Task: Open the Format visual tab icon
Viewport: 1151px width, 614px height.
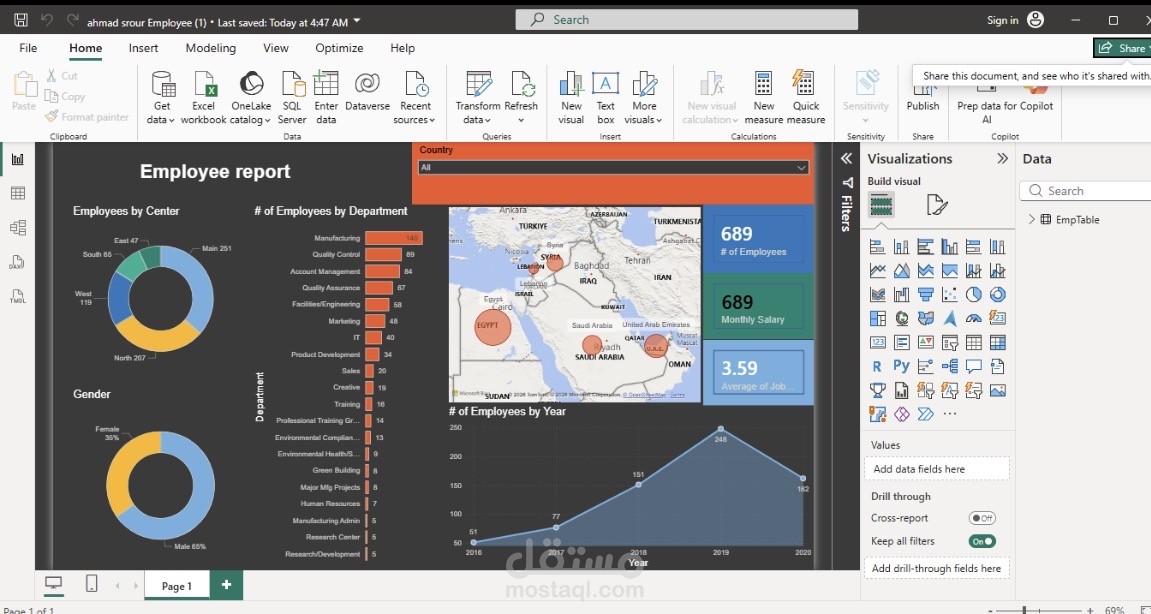Action: pos(937,205)
